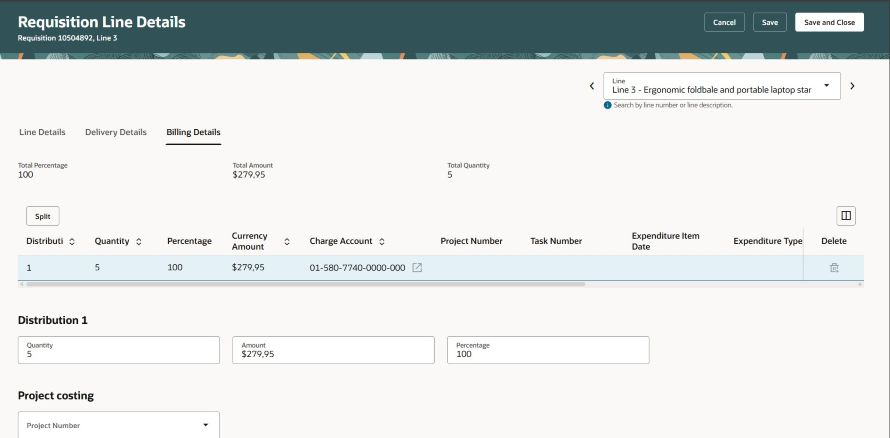
Task: Edit the Distribution 1 Percentage field
Action: (548, 350)
